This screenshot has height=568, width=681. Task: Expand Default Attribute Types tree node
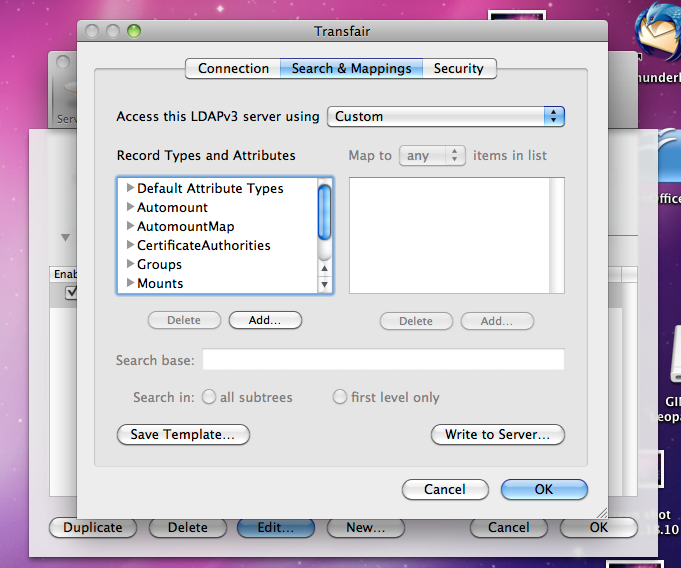point(130,188)
